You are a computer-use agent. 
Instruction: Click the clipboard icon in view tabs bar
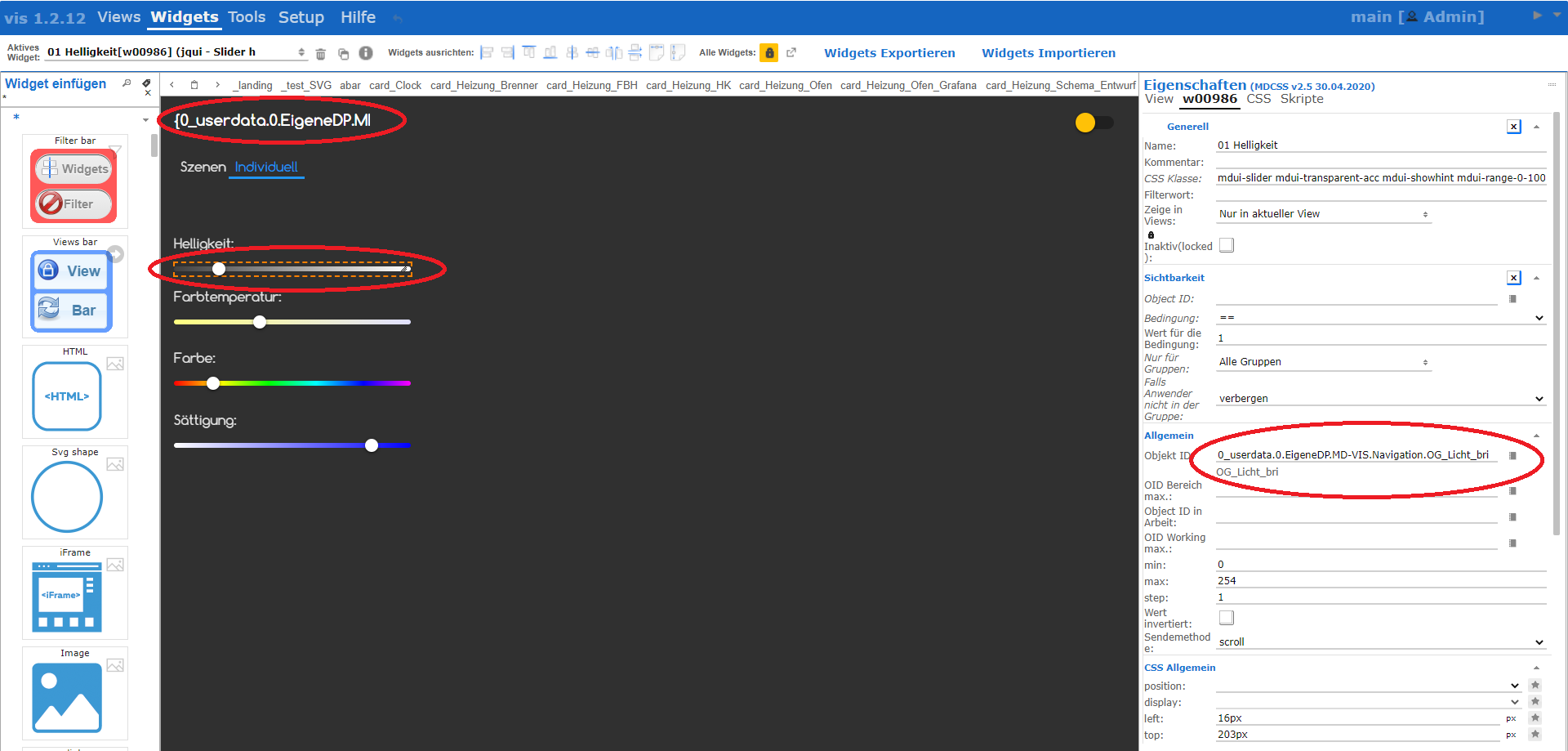click(x=194, y=85)
